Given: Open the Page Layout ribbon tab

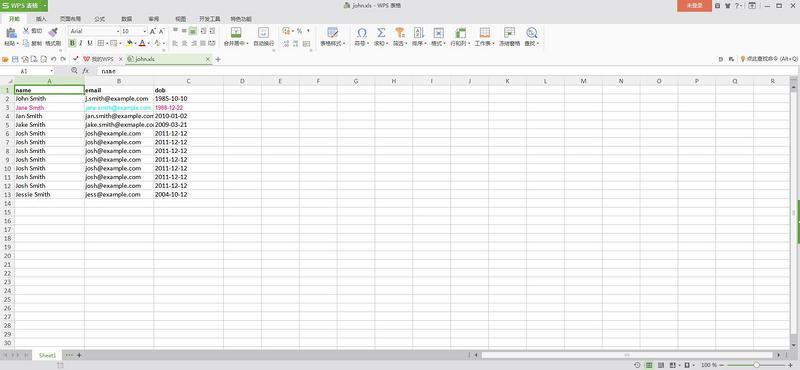Looking at the screenshot, I should pos(70,19).
